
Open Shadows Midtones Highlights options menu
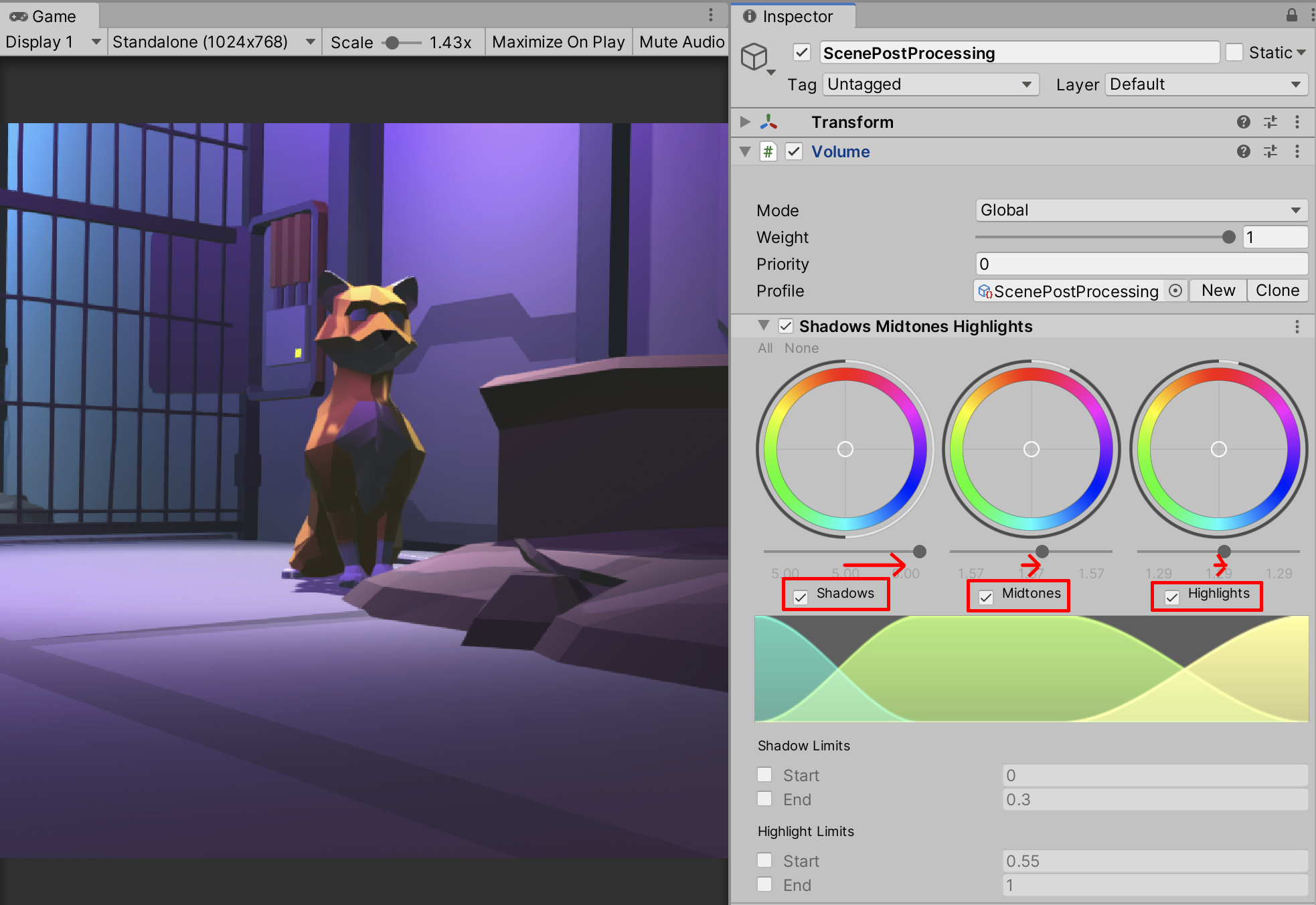1297,327
